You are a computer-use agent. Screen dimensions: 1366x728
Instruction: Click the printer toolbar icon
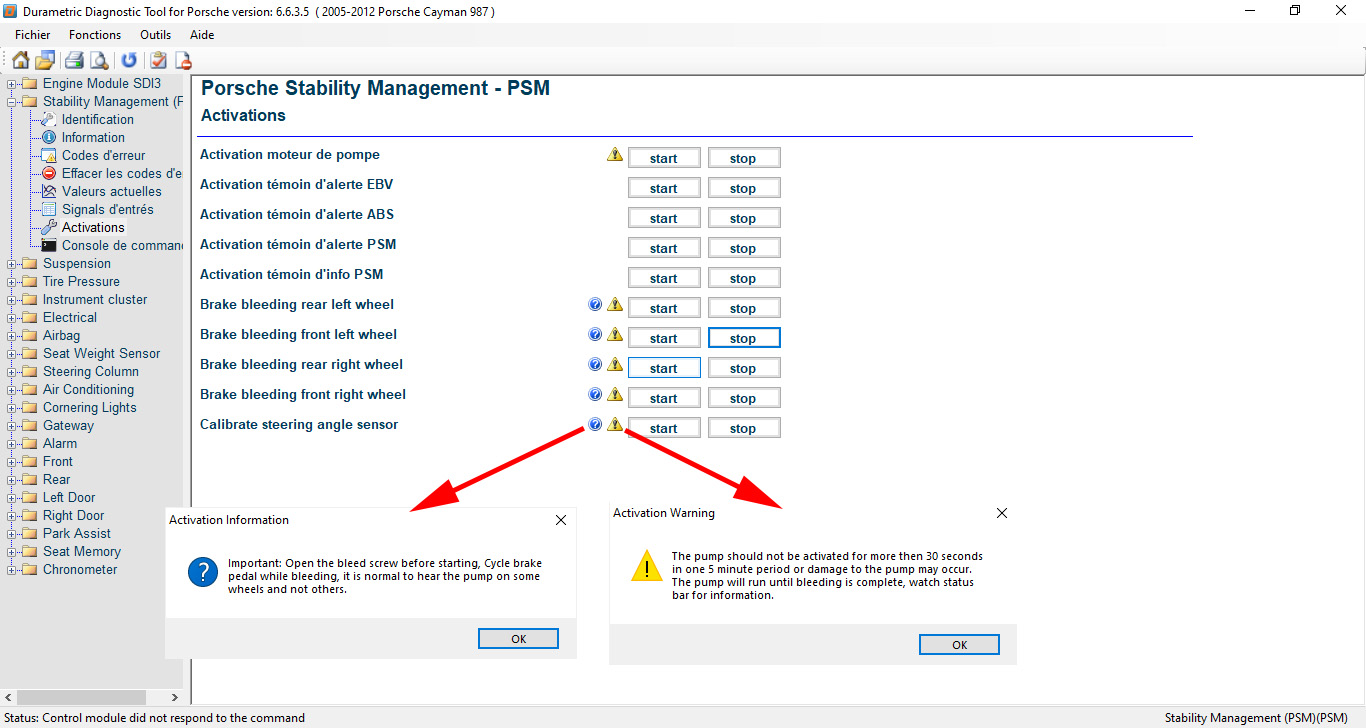[75, 60]
